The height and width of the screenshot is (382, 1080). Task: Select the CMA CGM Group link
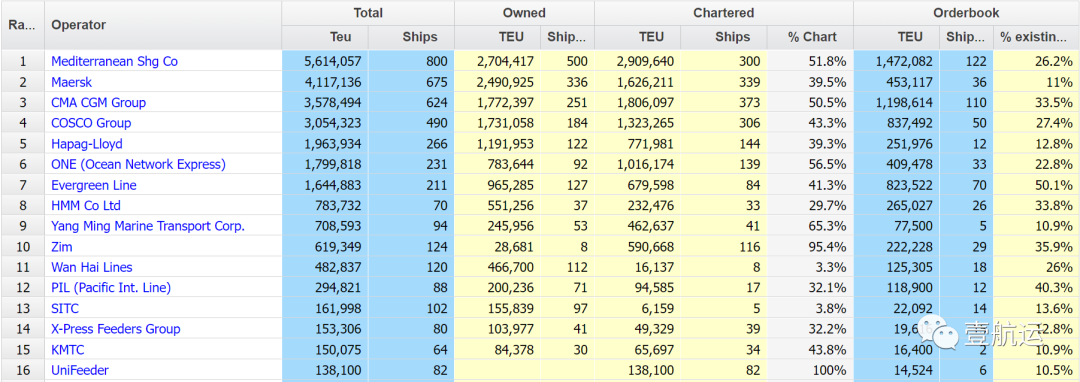(x=98, y=103)
